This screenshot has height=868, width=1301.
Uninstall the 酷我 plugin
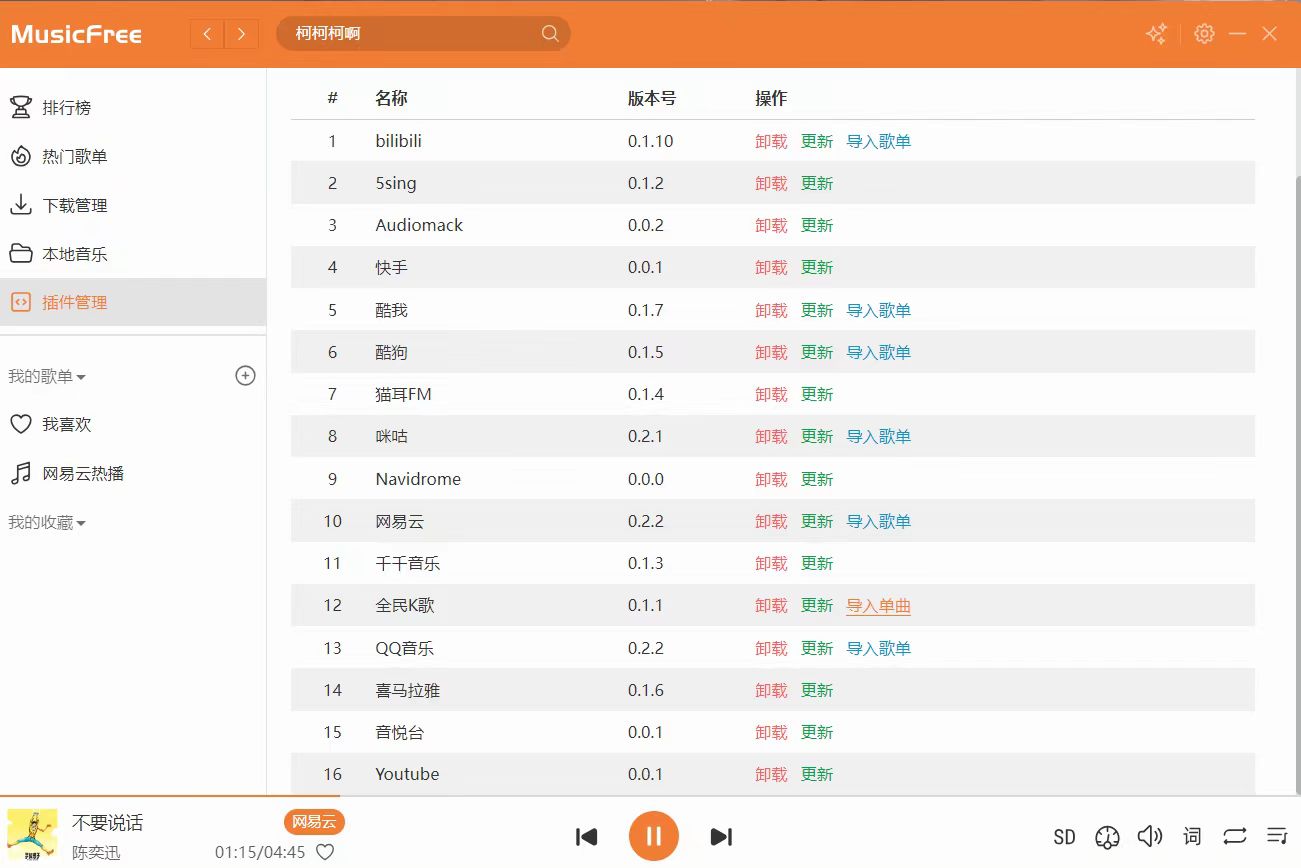click(x=771, y=310)
